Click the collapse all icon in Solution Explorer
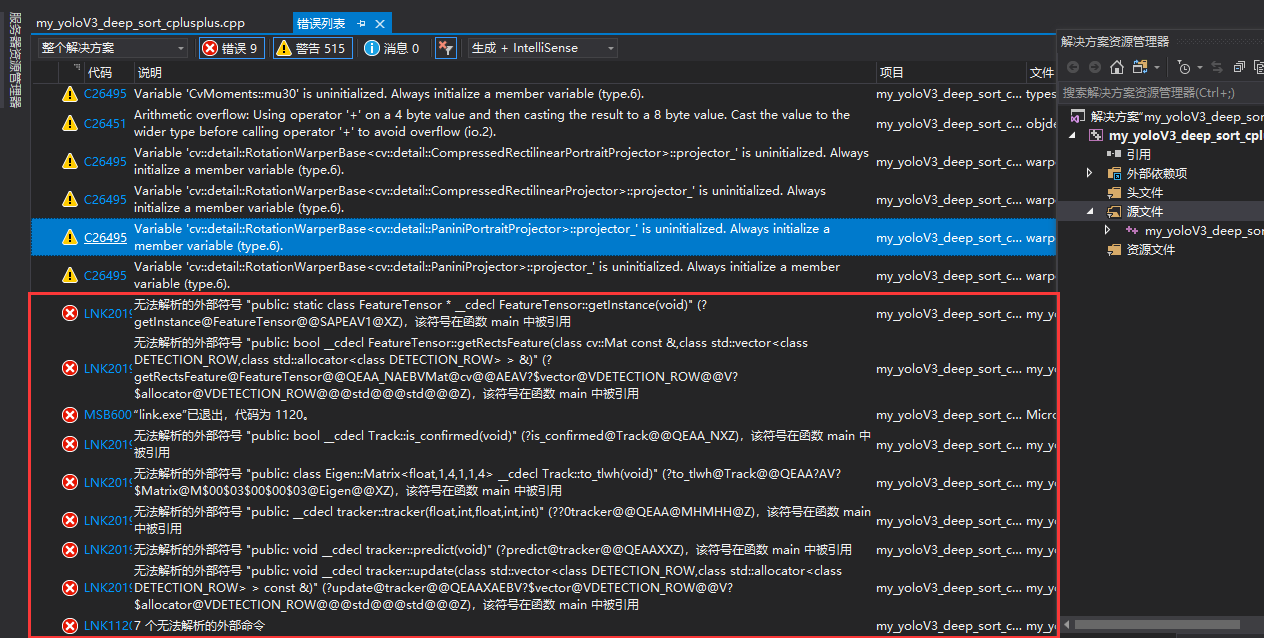This screenshot has height=638, width=1264. 1239,67
